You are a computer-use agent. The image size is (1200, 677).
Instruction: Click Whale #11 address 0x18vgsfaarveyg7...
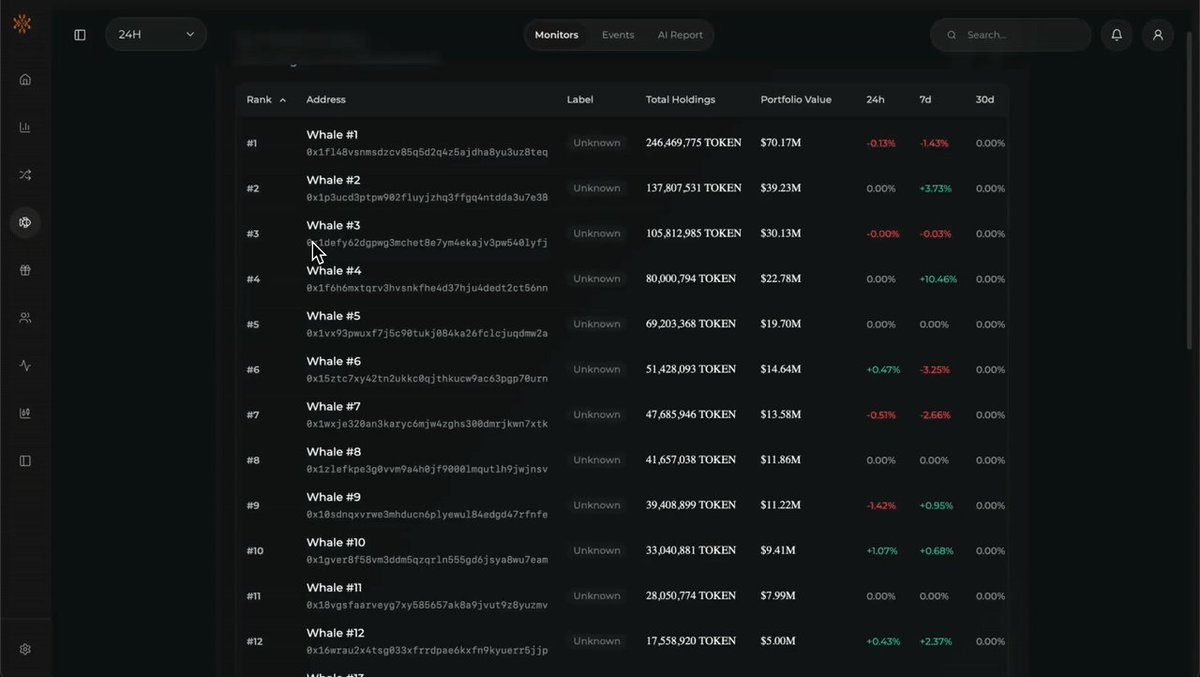coord(427,605)
